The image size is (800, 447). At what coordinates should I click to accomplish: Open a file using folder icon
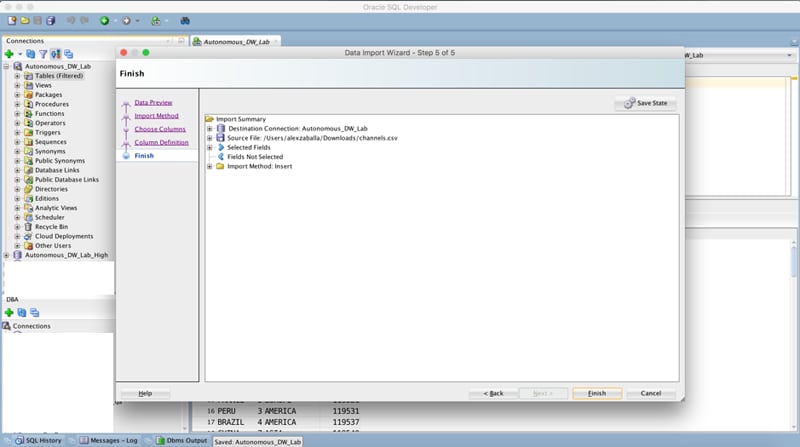24,20
